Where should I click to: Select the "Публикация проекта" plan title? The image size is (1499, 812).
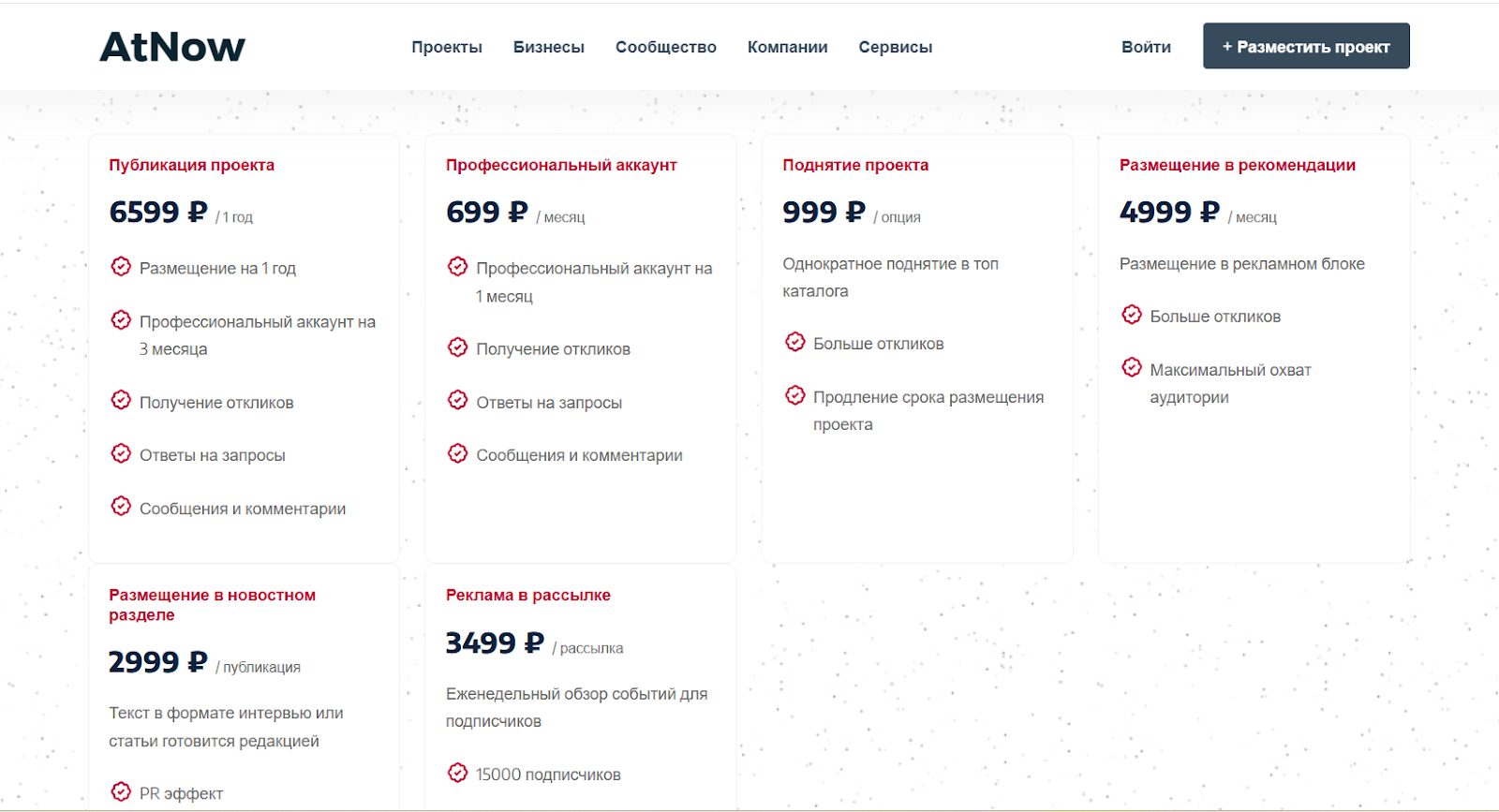coord(192,165)
